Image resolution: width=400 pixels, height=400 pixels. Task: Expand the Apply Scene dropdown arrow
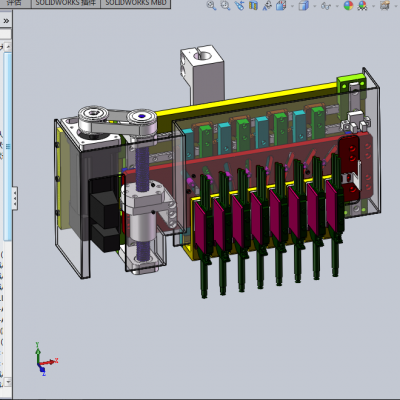tap(373, 6)
